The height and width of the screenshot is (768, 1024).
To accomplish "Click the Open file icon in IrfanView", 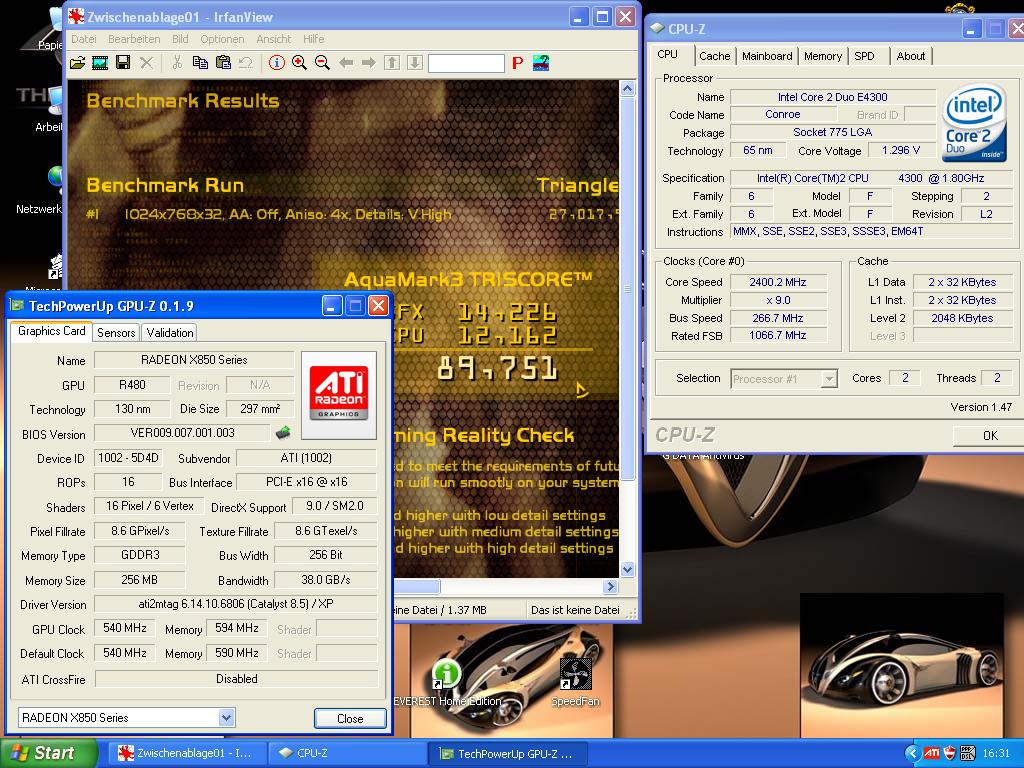I will 78,63.
